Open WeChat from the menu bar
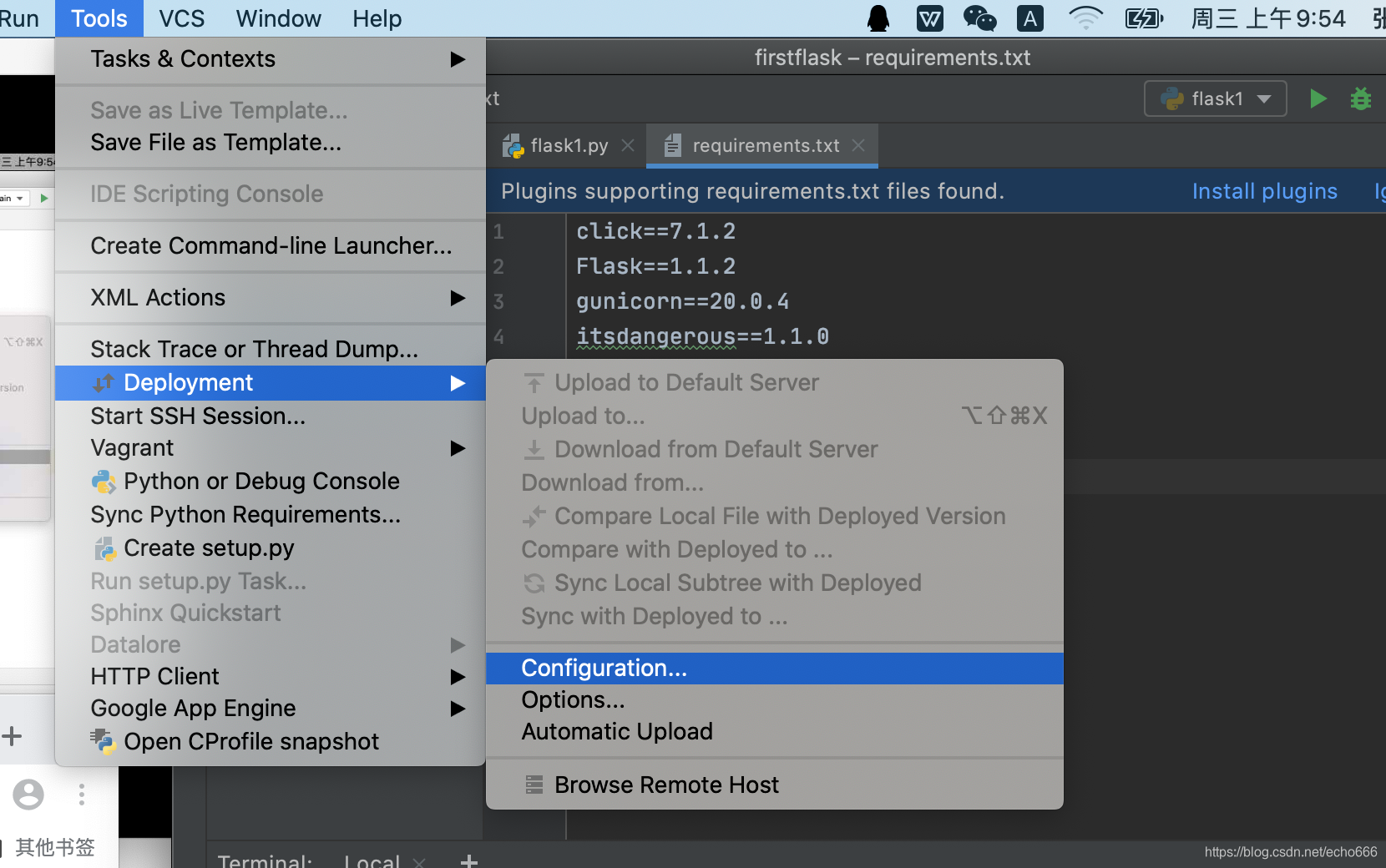1386x868 pixels. click(x=979, y=18)
